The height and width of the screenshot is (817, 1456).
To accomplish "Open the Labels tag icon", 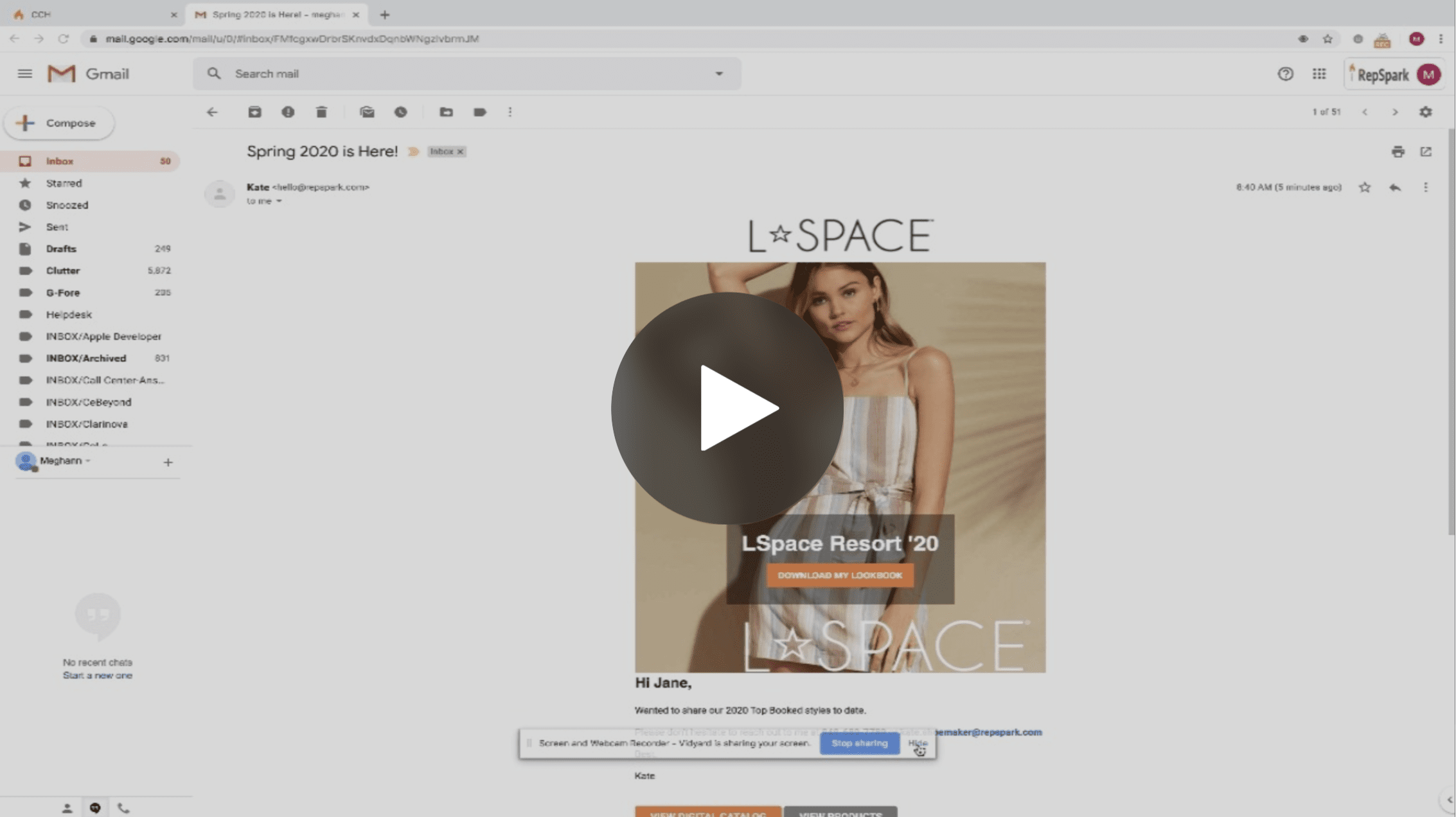I will coord(480,112).
